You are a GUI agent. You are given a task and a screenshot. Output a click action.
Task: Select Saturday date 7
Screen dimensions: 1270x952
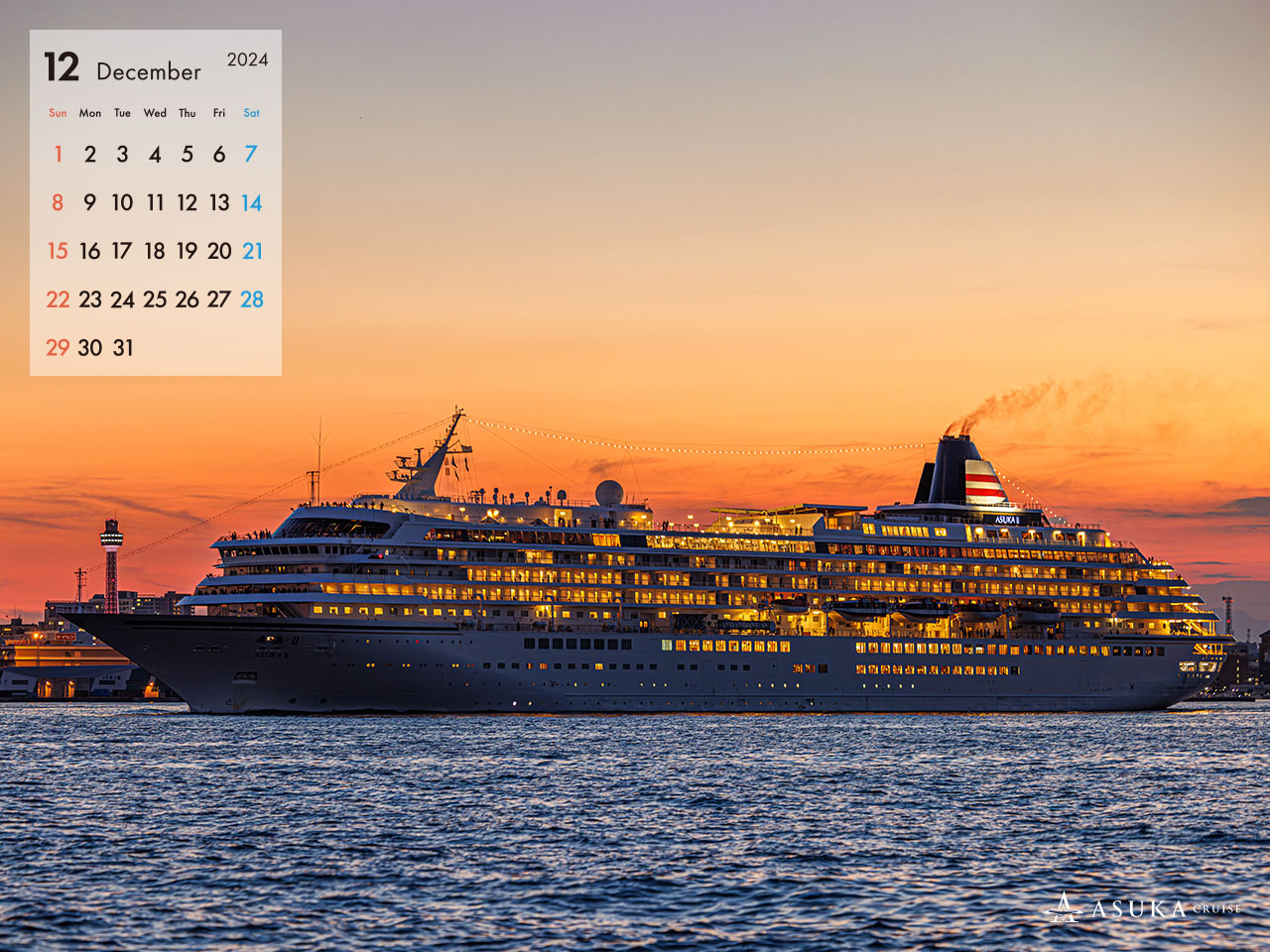click(251, 154)
